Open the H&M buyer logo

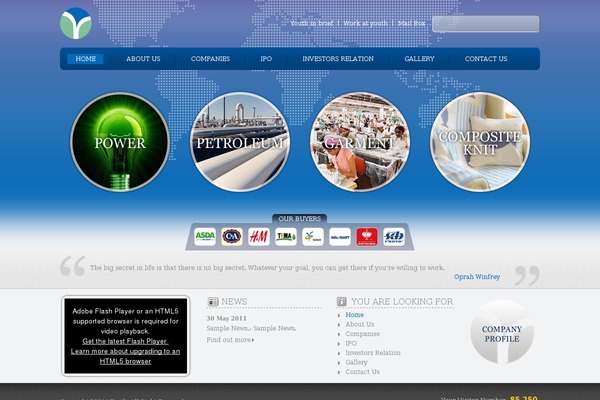point(259,237)
